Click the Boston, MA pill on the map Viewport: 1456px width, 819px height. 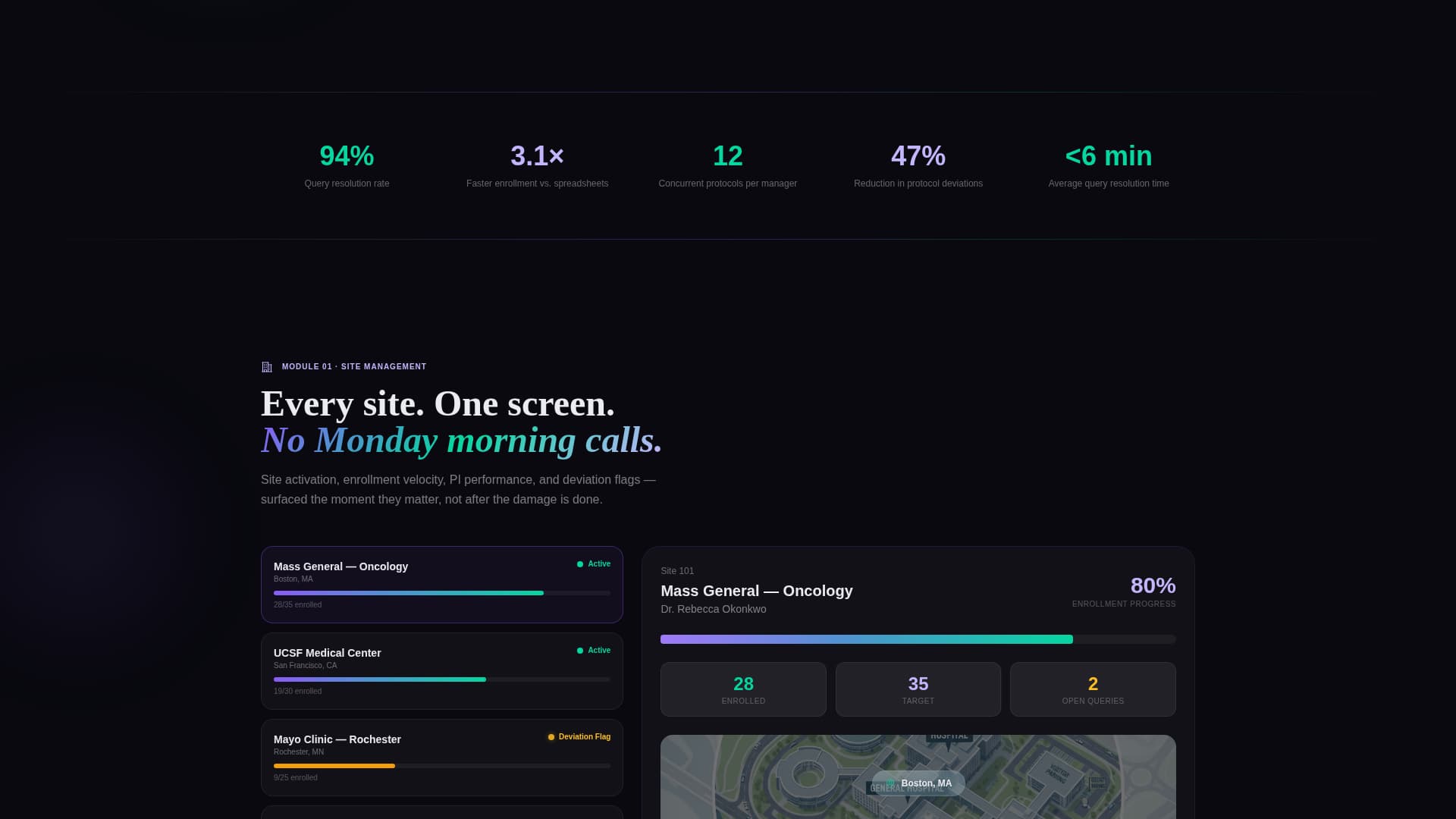click(x=918, y=783)
